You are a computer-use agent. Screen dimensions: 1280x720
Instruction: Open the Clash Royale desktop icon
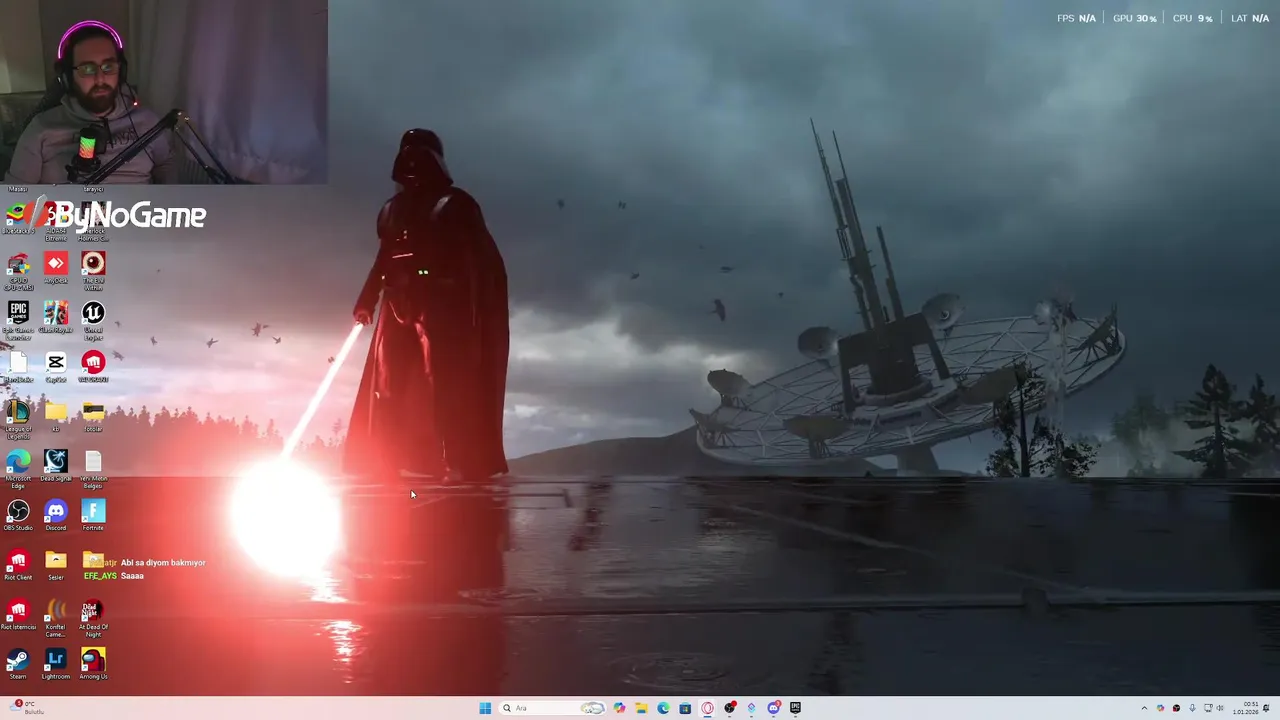[x=56, y=317]
